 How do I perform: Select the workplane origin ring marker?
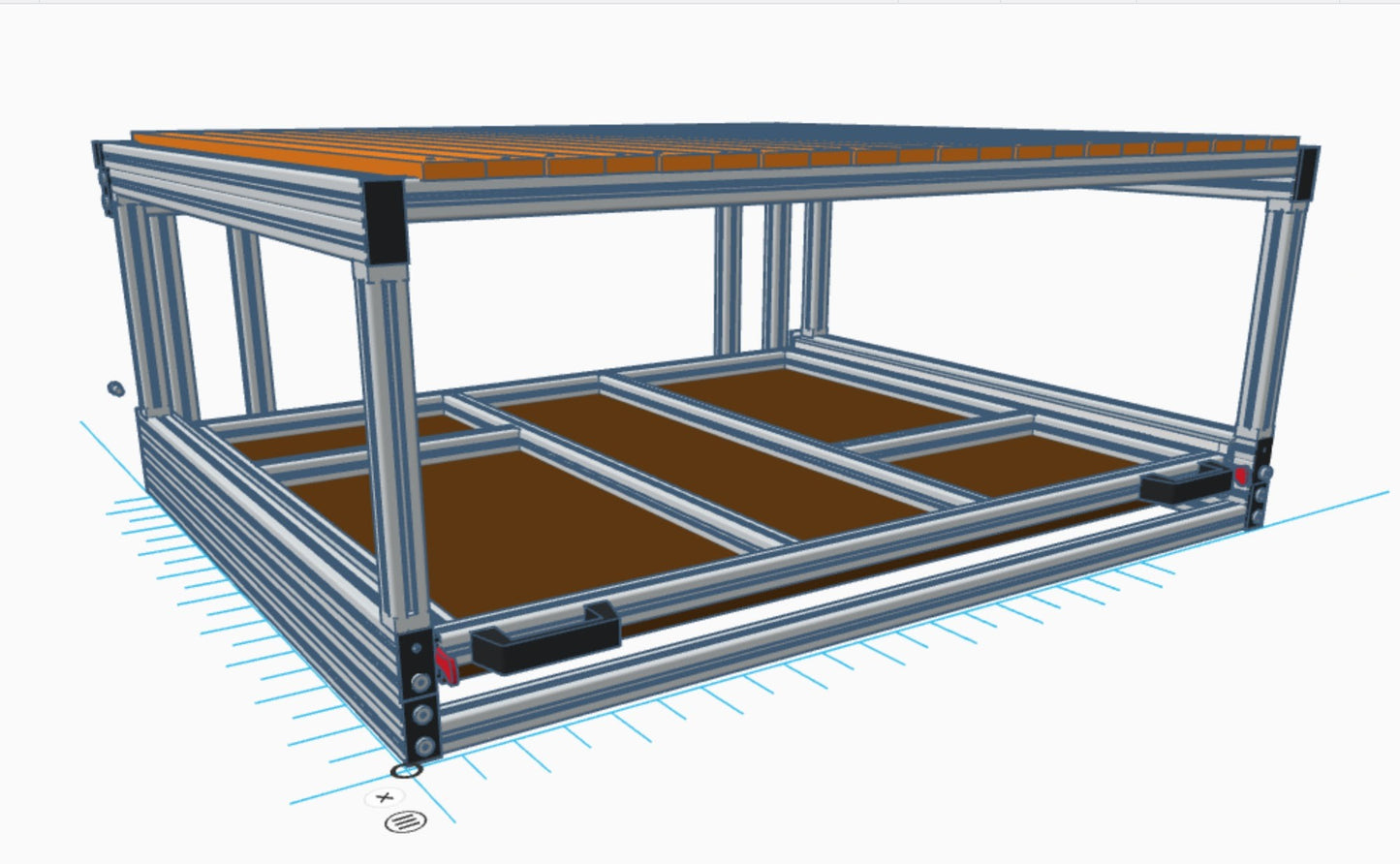[x=406, y=771]
